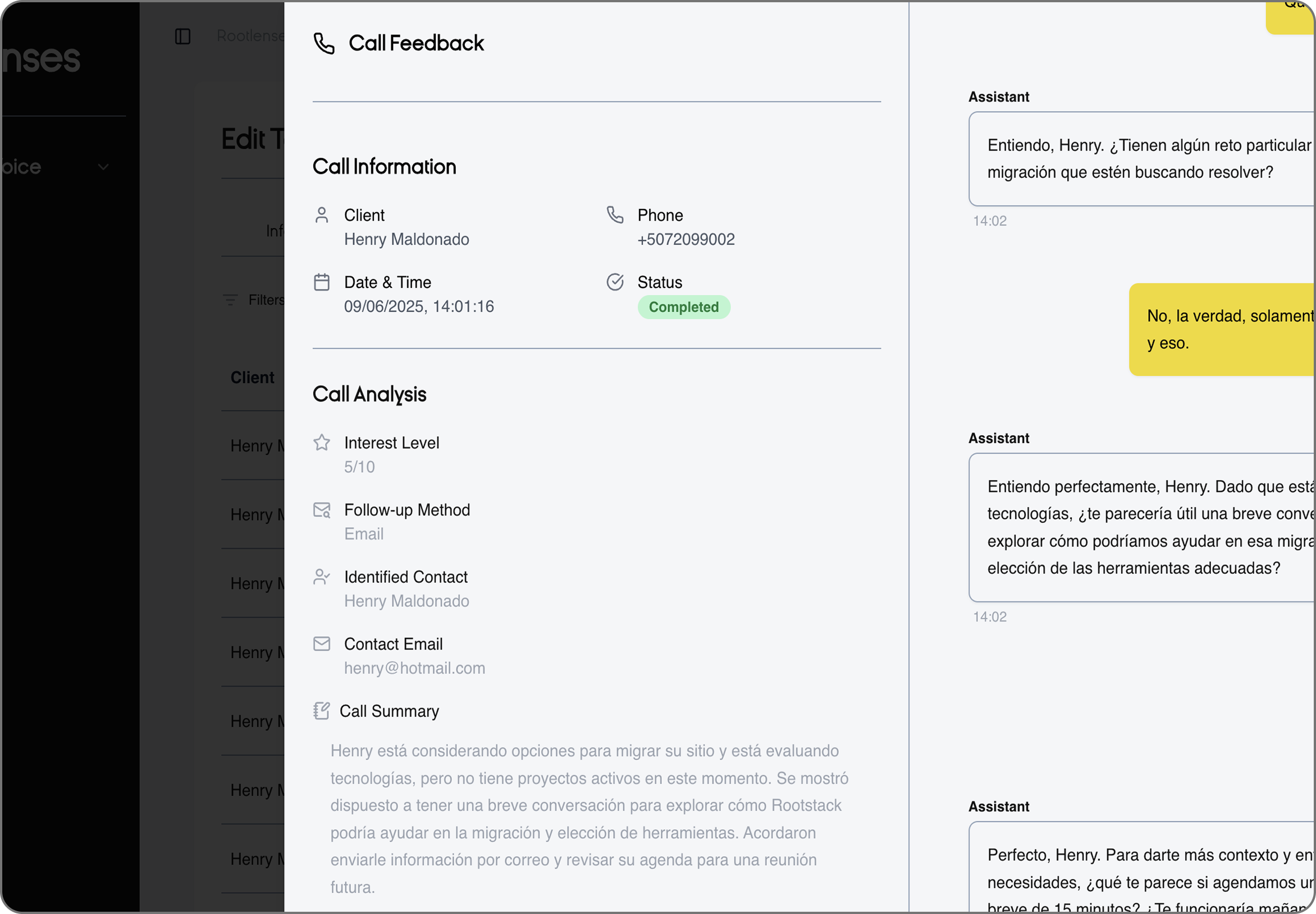Viewport: 1316px width, 914px height.
Task: Click the Identified Contact user-check icon
Action: [x=322, y=577]
